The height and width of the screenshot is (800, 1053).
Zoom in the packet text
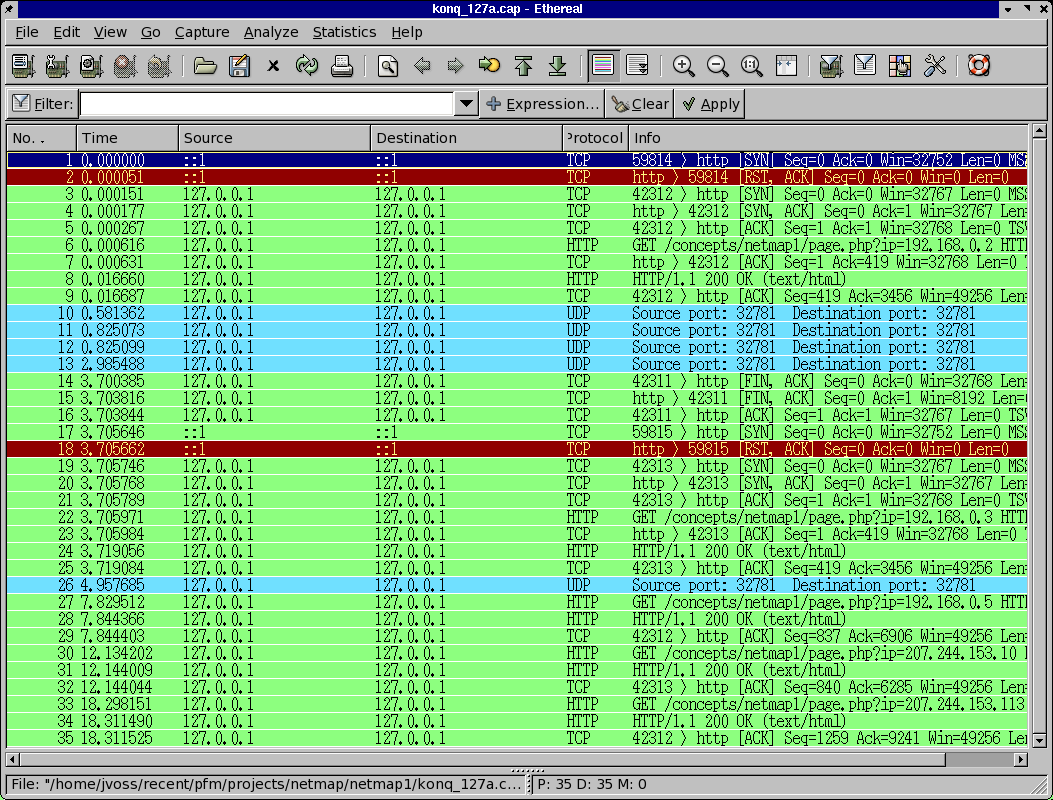[x=684, y=66]
